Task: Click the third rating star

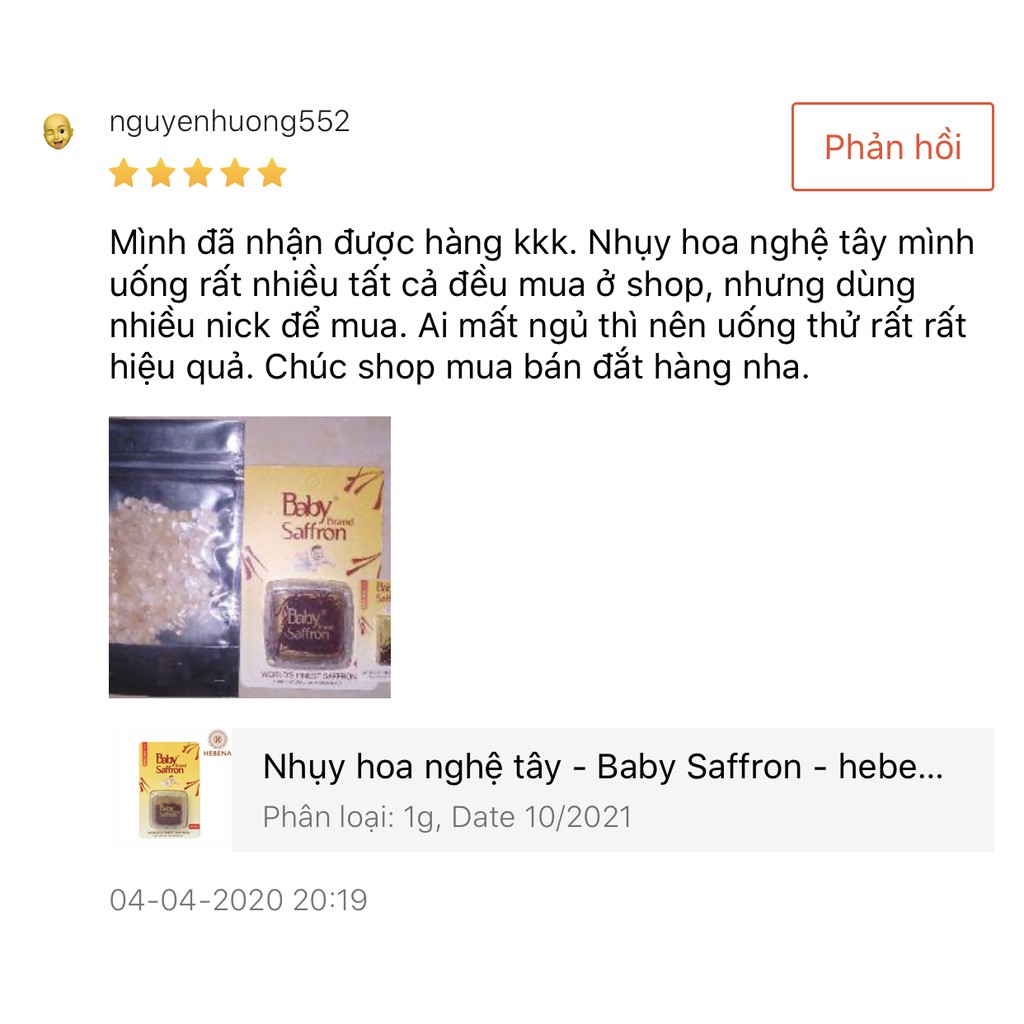Action: click(x=198, y=173)
